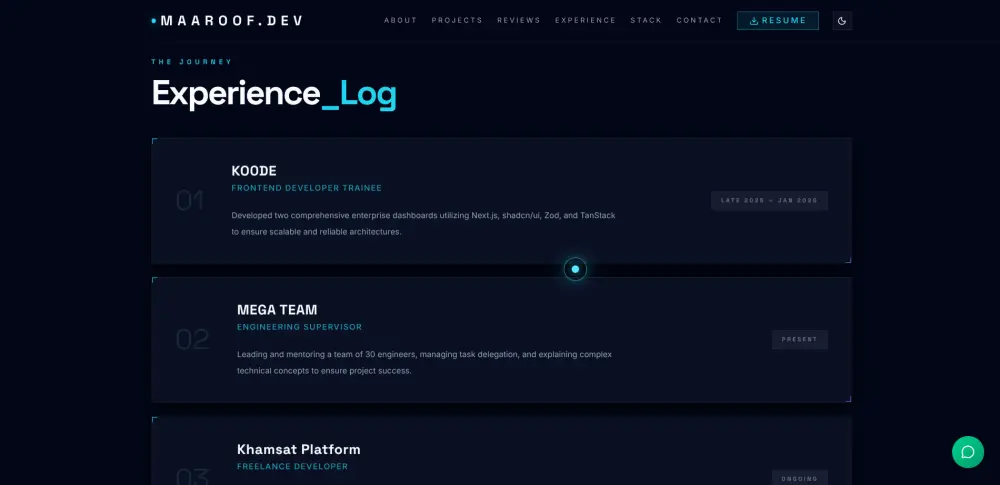This screenshot has height=485, width=1000.
Task: Open the Reviews nav item
Action: (x=519, y=20)
